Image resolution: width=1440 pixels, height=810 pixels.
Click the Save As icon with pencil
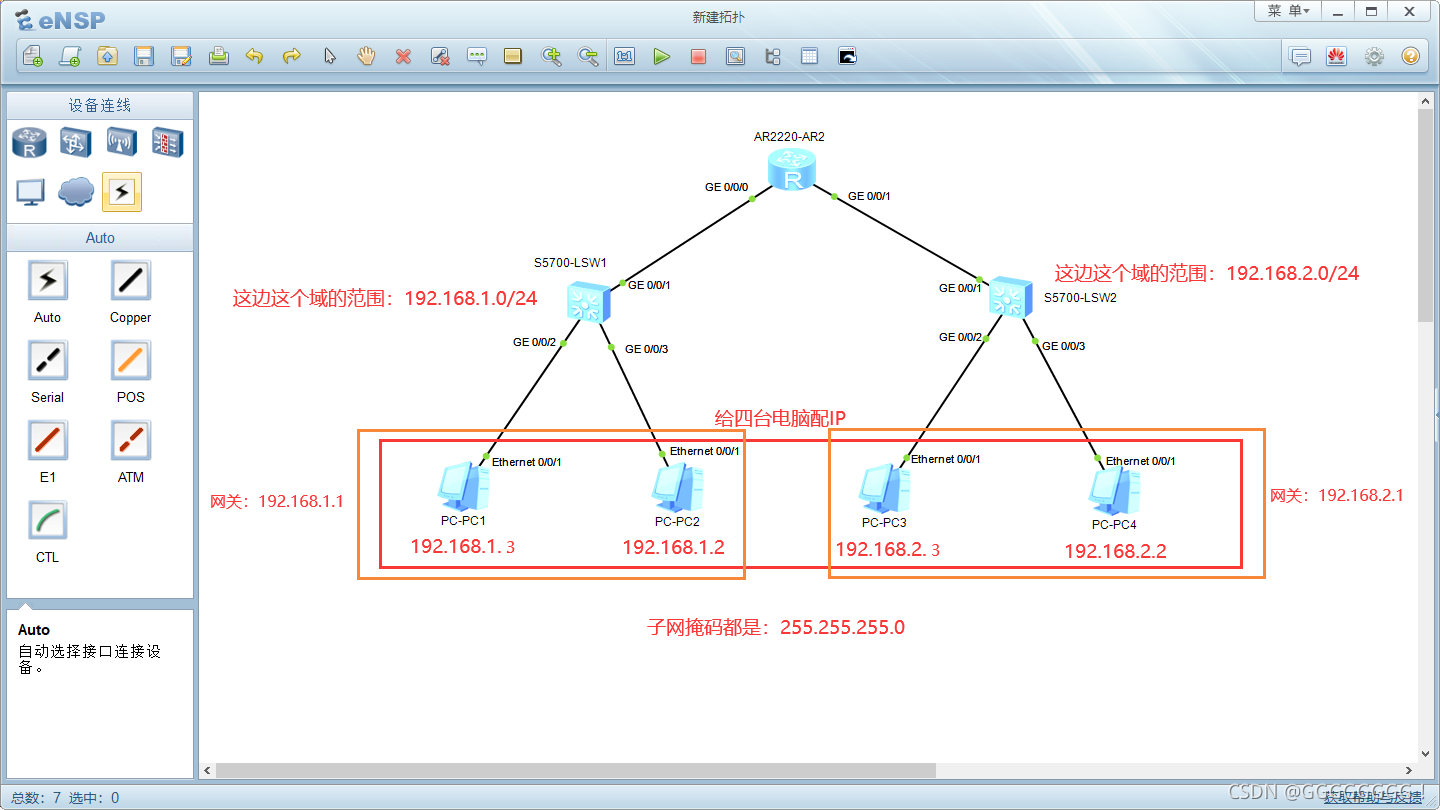tap(181, 56)
